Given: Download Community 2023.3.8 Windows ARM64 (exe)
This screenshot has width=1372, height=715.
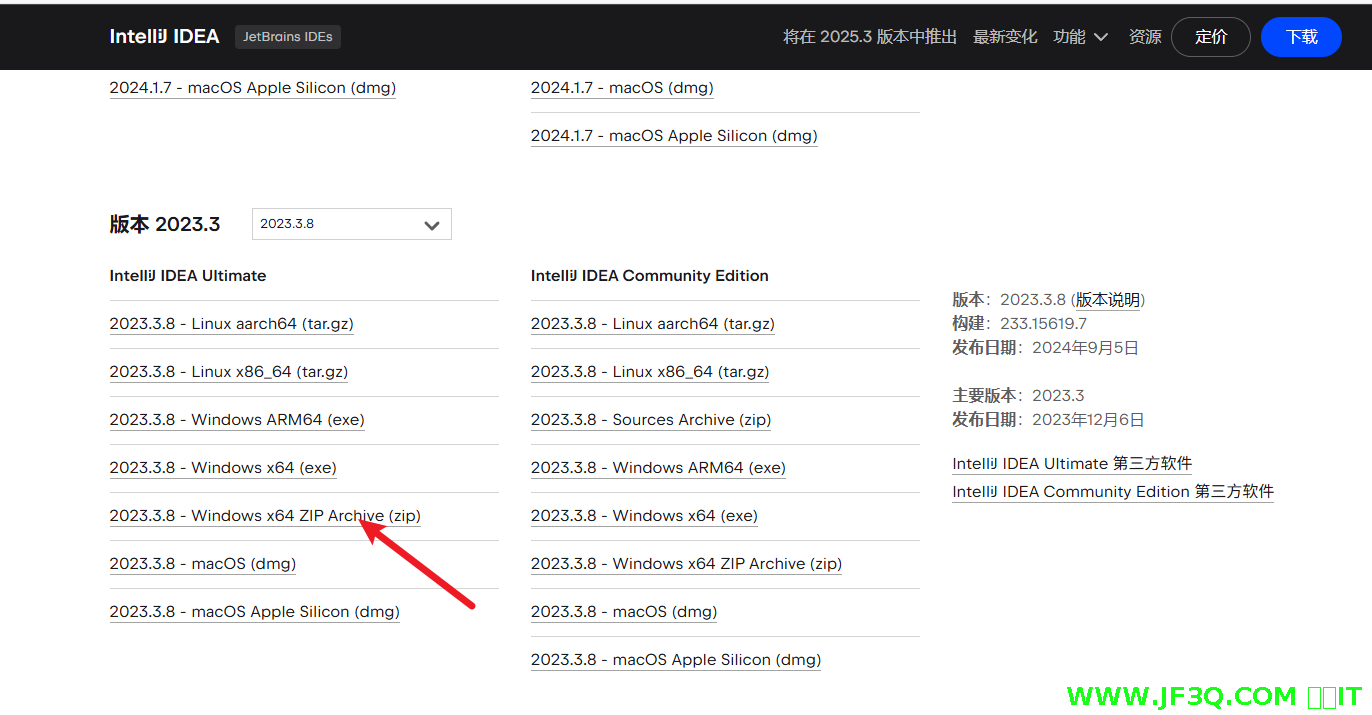Looking at the screenshot, I should pyautogui.click(x=658, y=468).
